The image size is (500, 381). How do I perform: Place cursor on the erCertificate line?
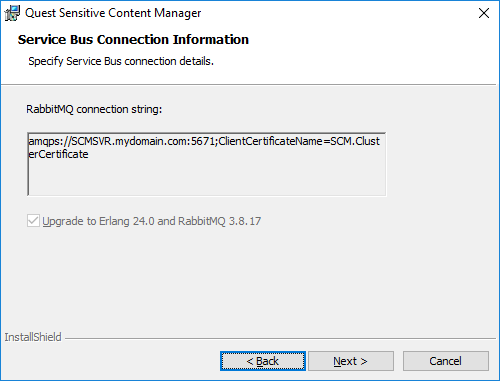click(x=59, y=154)
